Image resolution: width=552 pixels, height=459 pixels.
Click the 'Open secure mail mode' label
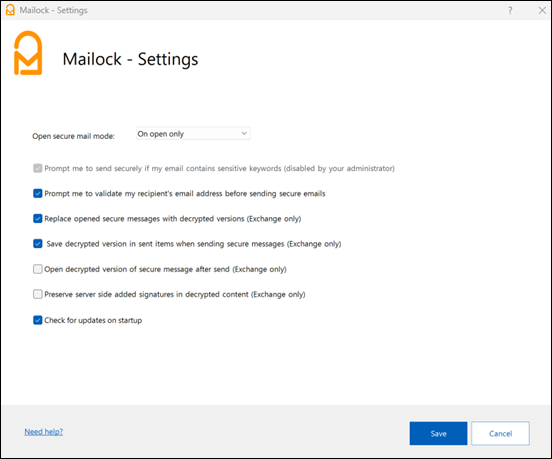pyautogui.click(x=74, y=136)
